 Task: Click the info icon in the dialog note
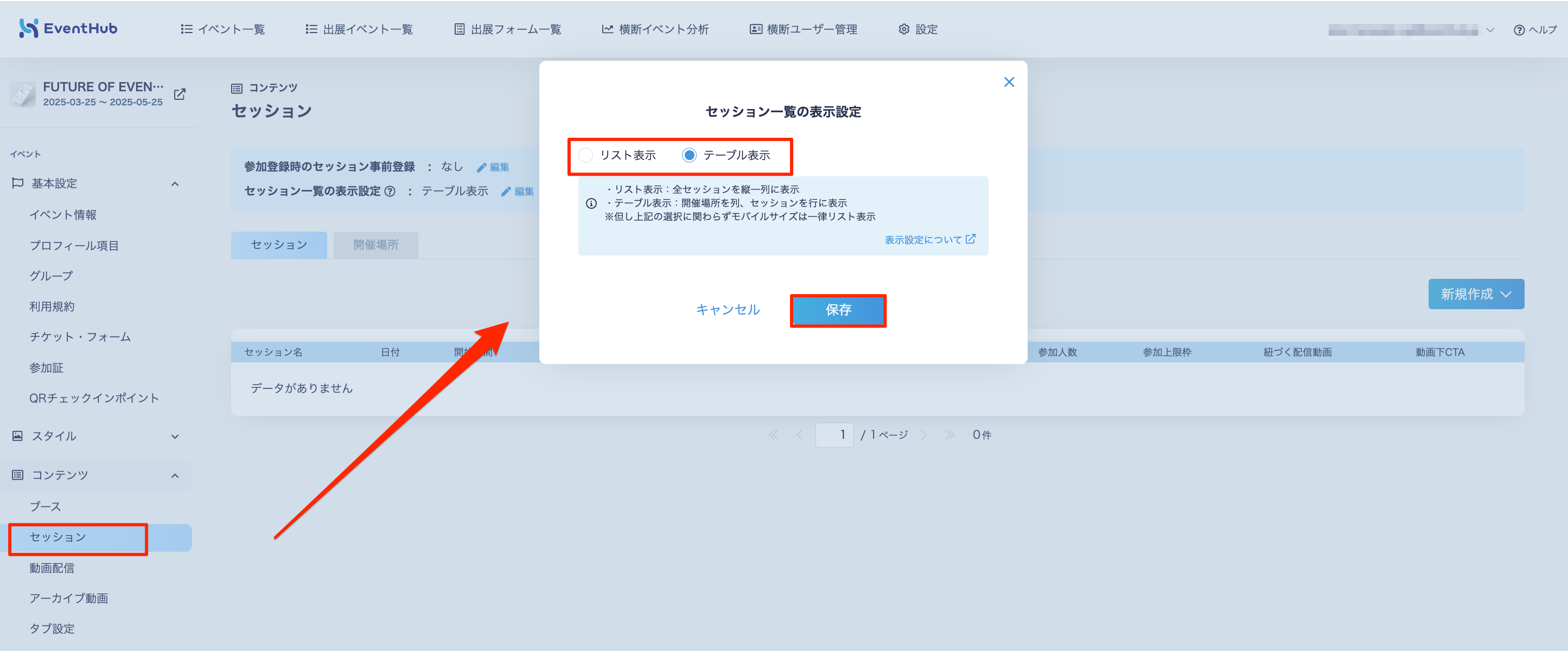(591, 203)
